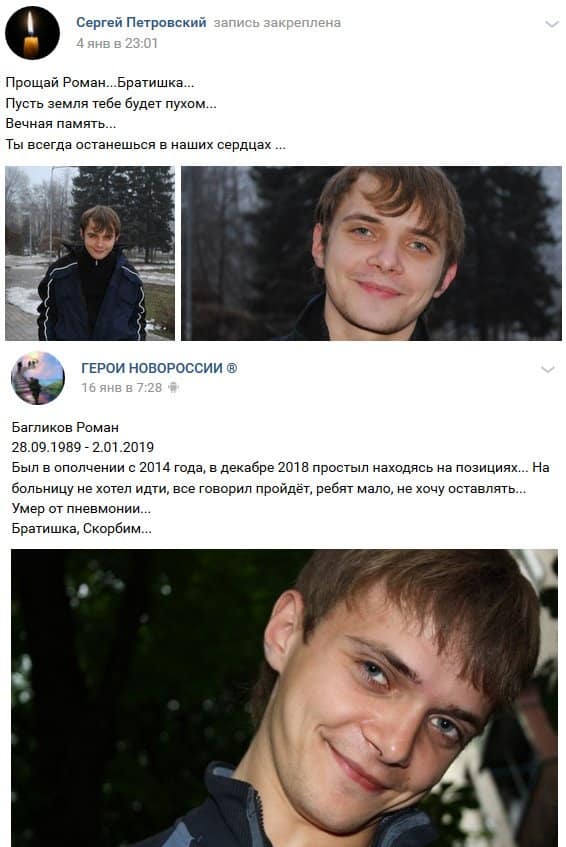
Task: Open the ГЕРОИ НОВОРОССИИ ® community link
Action: tap(159, 368)
